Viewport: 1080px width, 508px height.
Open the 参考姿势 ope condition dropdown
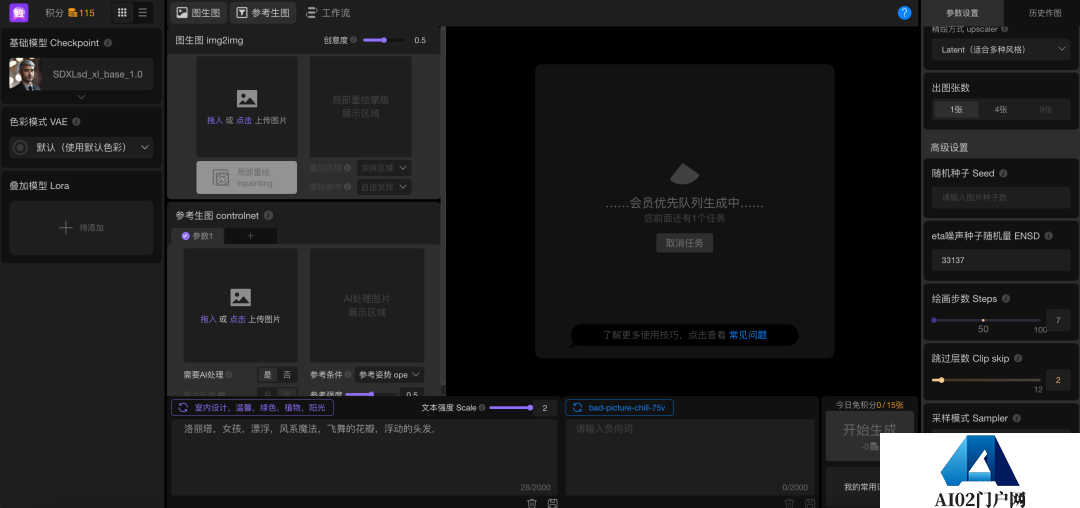click(389, 375)
